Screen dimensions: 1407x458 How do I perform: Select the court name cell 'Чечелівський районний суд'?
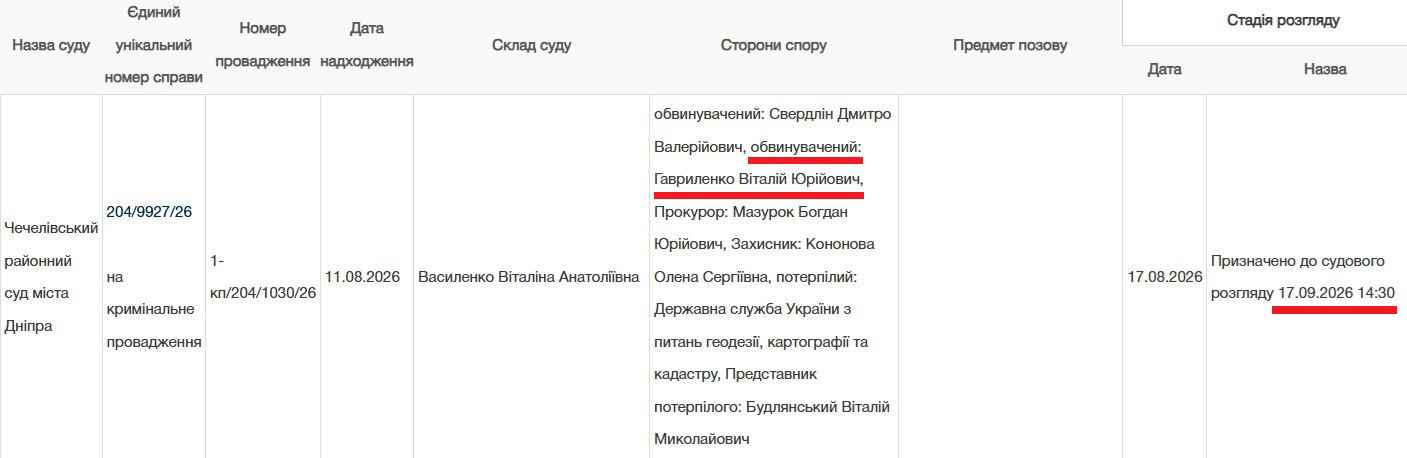tap(51, 277)
